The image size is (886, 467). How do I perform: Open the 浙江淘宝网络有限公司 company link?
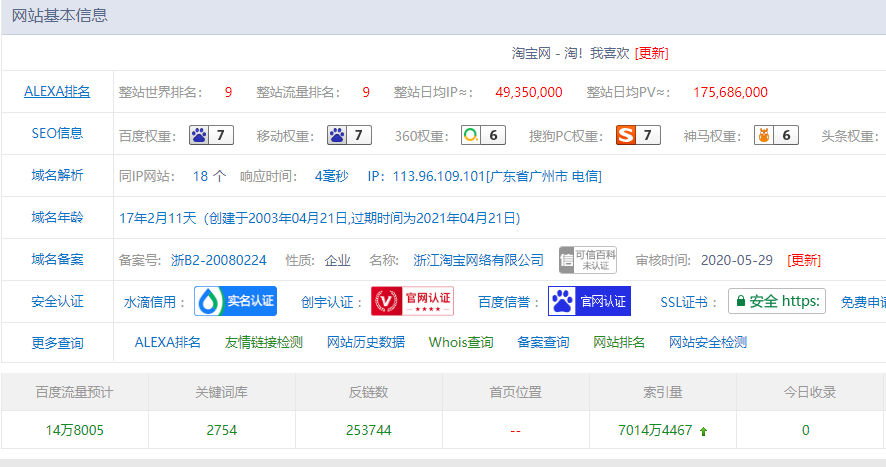coord(479,260)
